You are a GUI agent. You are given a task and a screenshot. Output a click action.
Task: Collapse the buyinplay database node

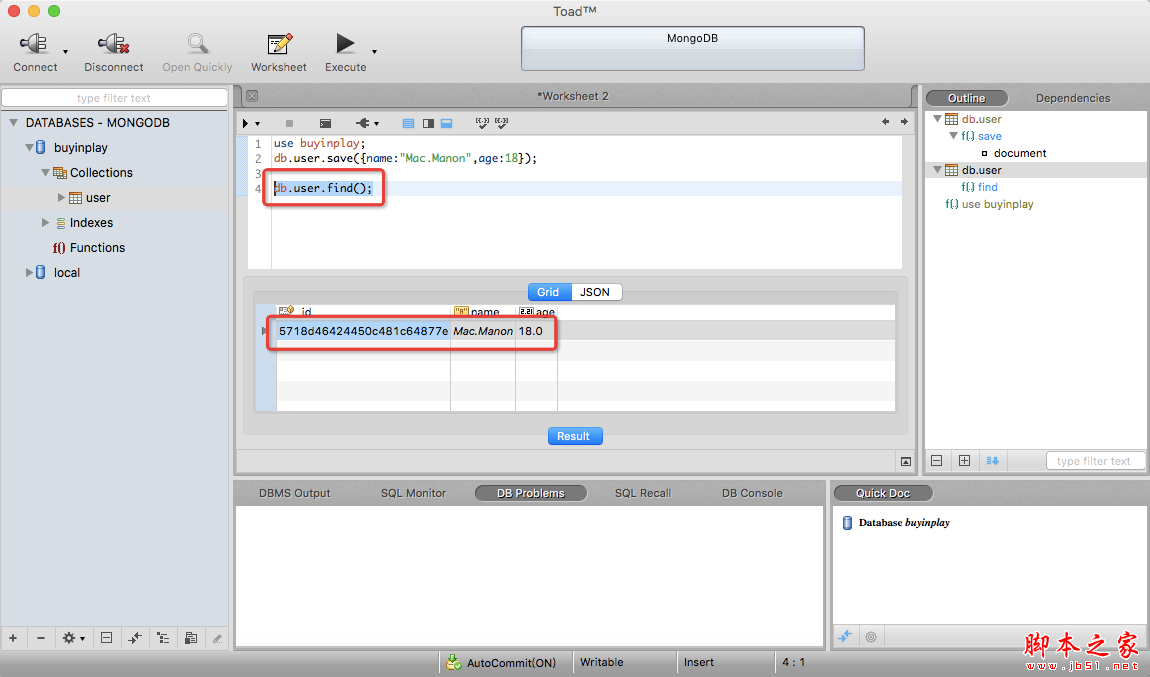pyautogui.click(x=29, y=147)
